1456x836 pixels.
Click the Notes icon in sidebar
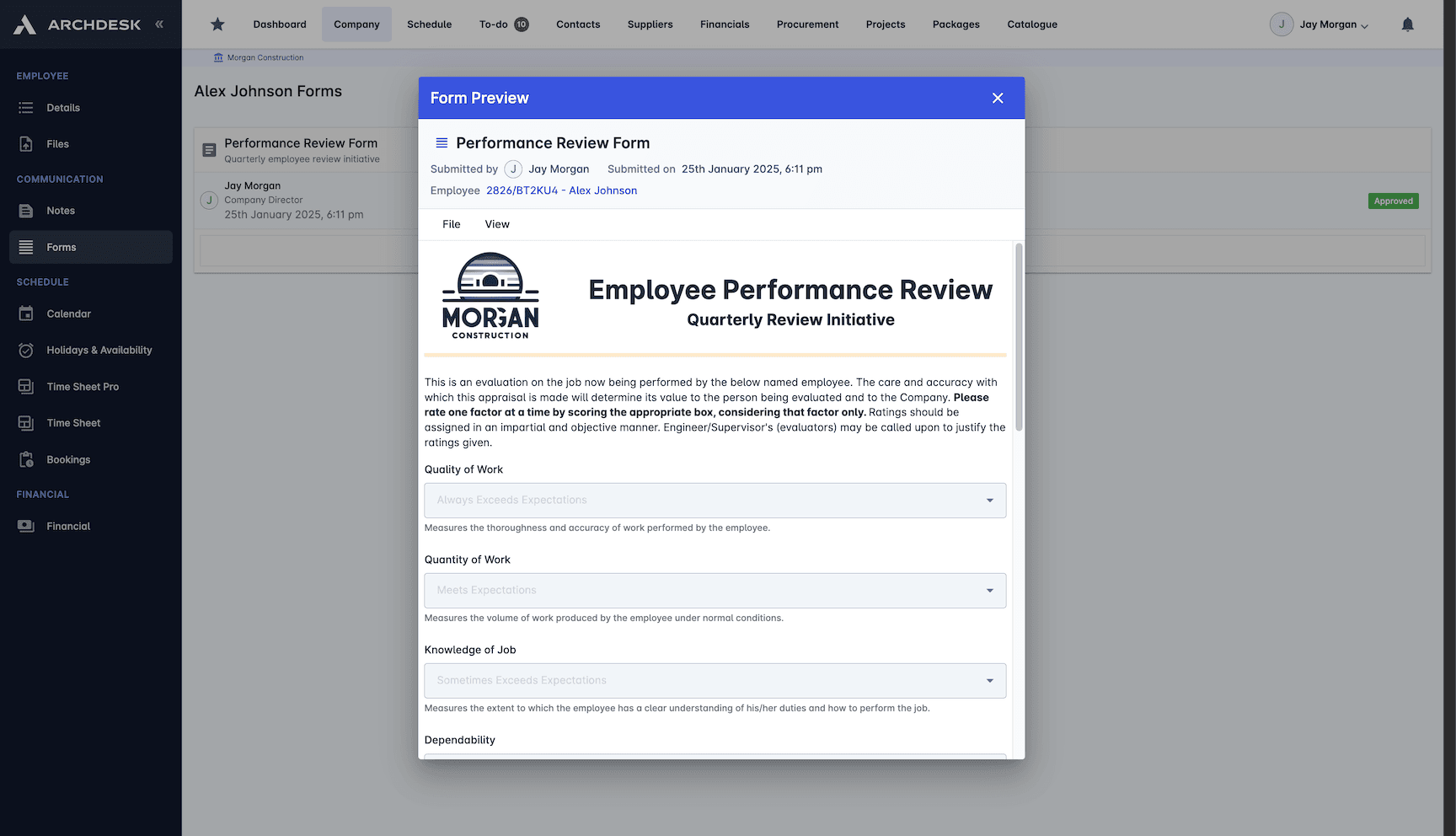pos(26,211)
